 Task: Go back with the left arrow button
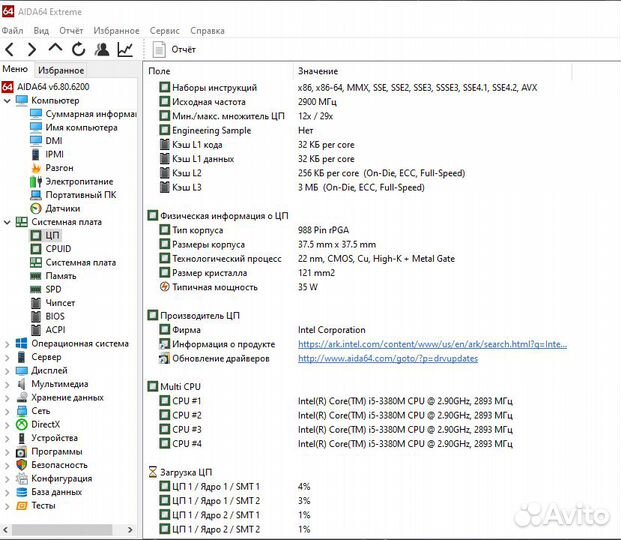point(10,50)
